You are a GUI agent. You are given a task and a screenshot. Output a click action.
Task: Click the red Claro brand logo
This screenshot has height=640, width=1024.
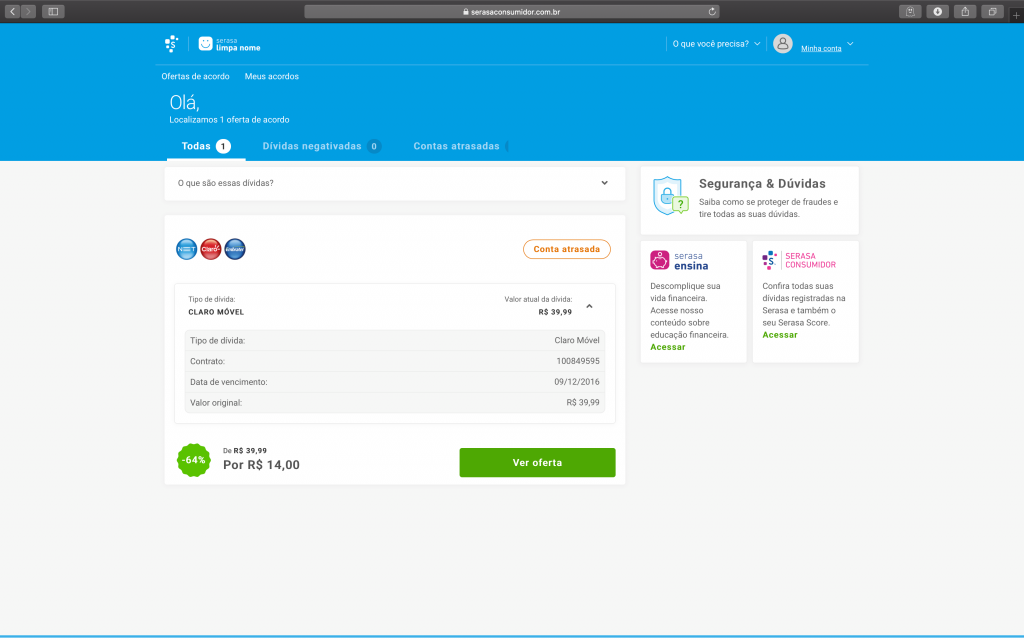(x=211, y=249)
